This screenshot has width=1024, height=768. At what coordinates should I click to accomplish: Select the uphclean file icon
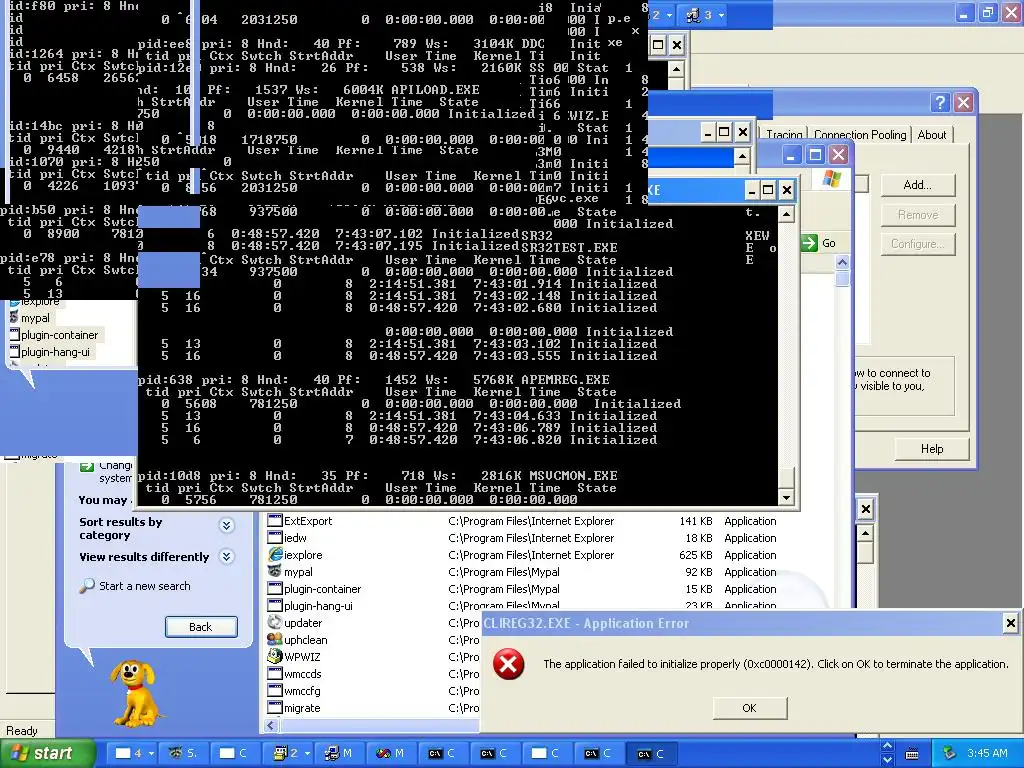point(275,640)
